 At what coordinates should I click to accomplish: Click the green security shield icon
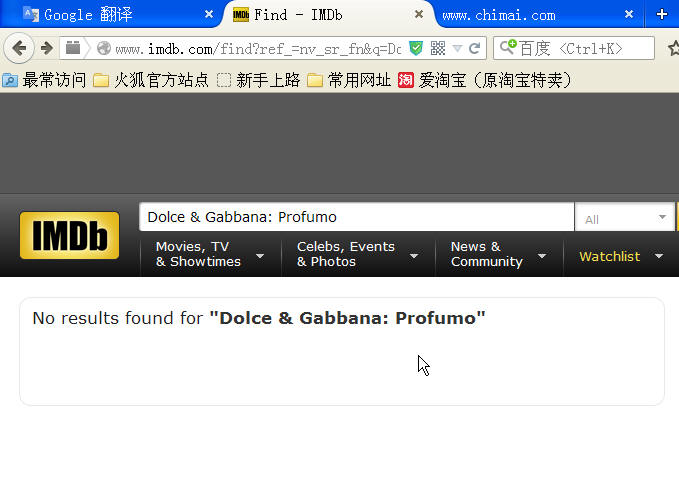click(416, 48)
